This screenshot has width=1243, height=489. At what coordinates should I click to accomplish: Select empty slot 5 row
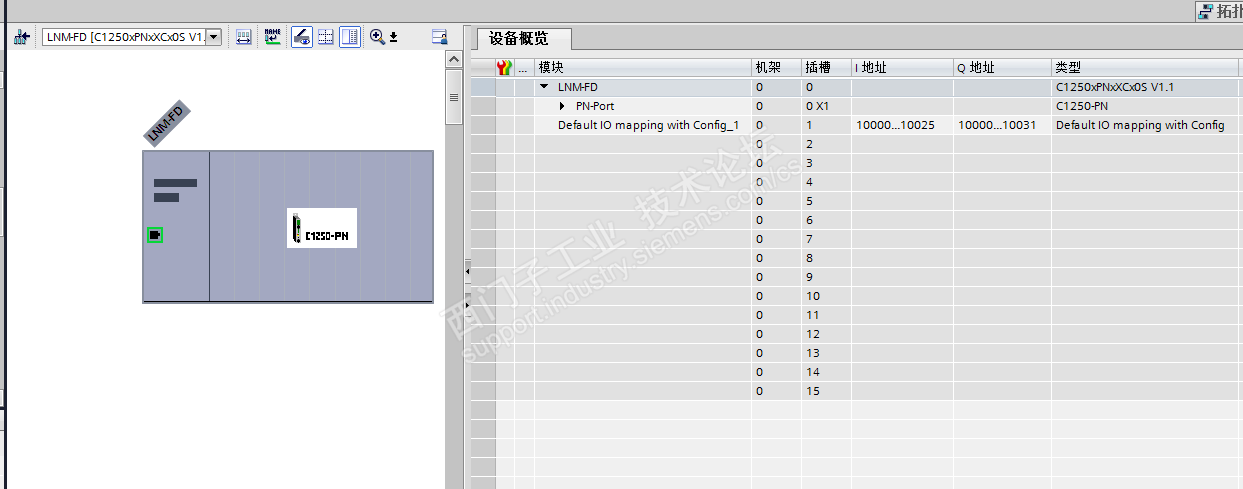click(857, 201)
